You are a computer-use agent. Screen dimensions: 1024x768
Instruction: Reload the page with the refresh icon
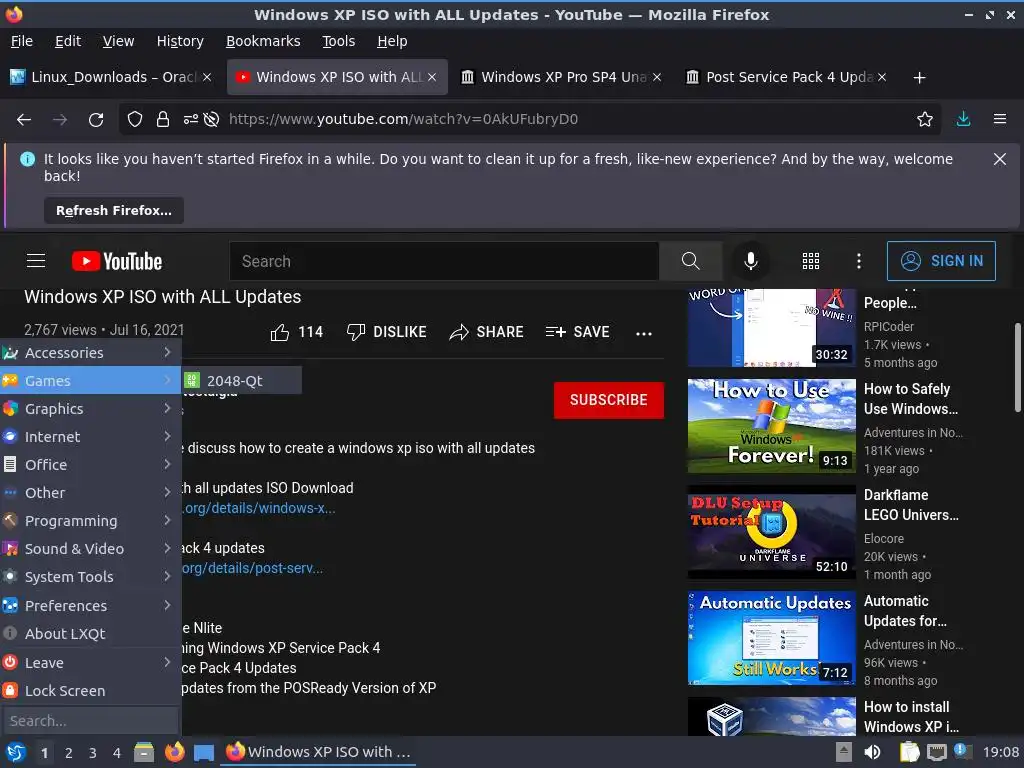96,120
